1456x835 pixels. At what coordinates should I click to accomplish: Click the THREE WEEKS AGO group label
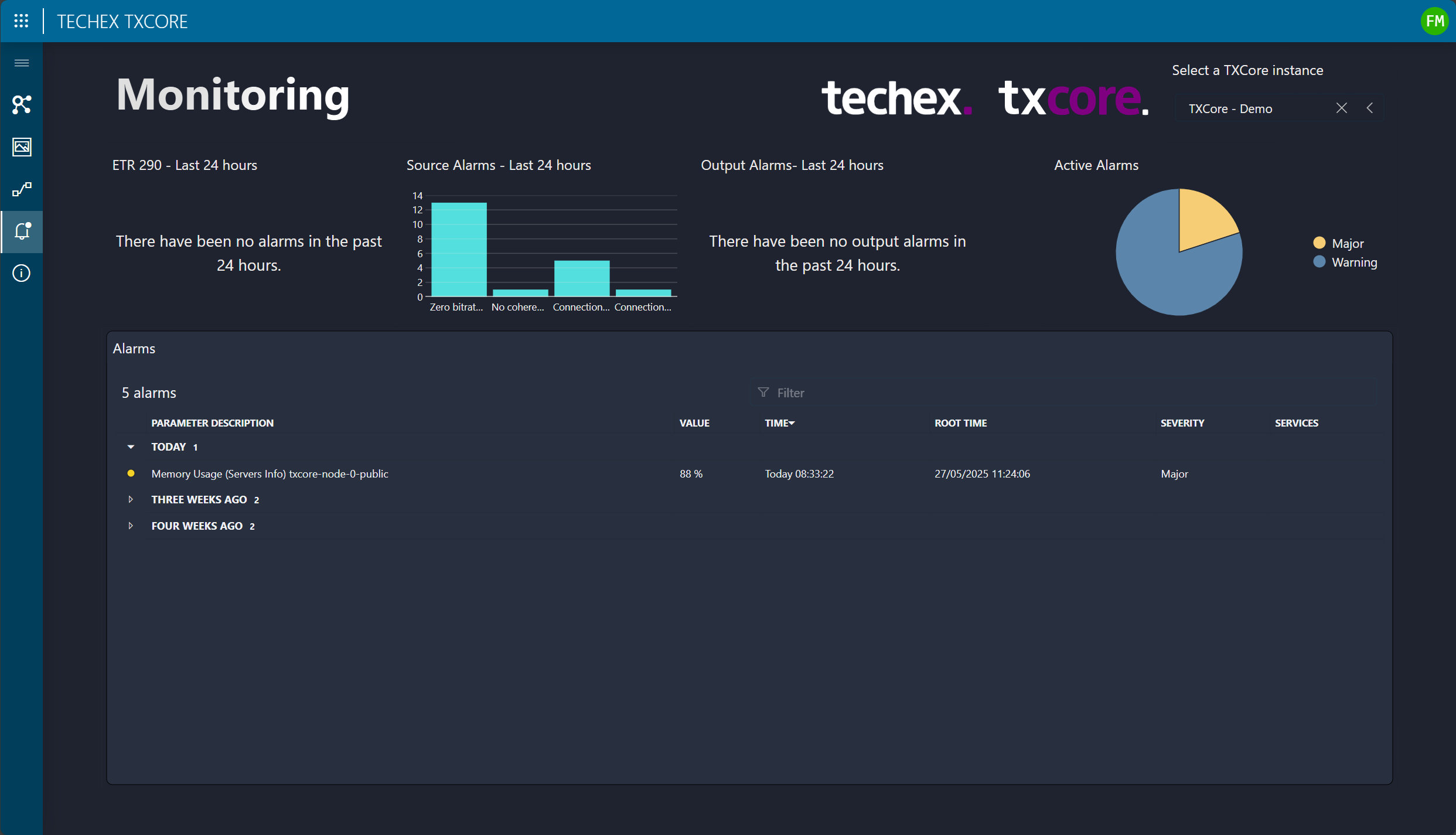pyautogui.click(x=199, y=499)
